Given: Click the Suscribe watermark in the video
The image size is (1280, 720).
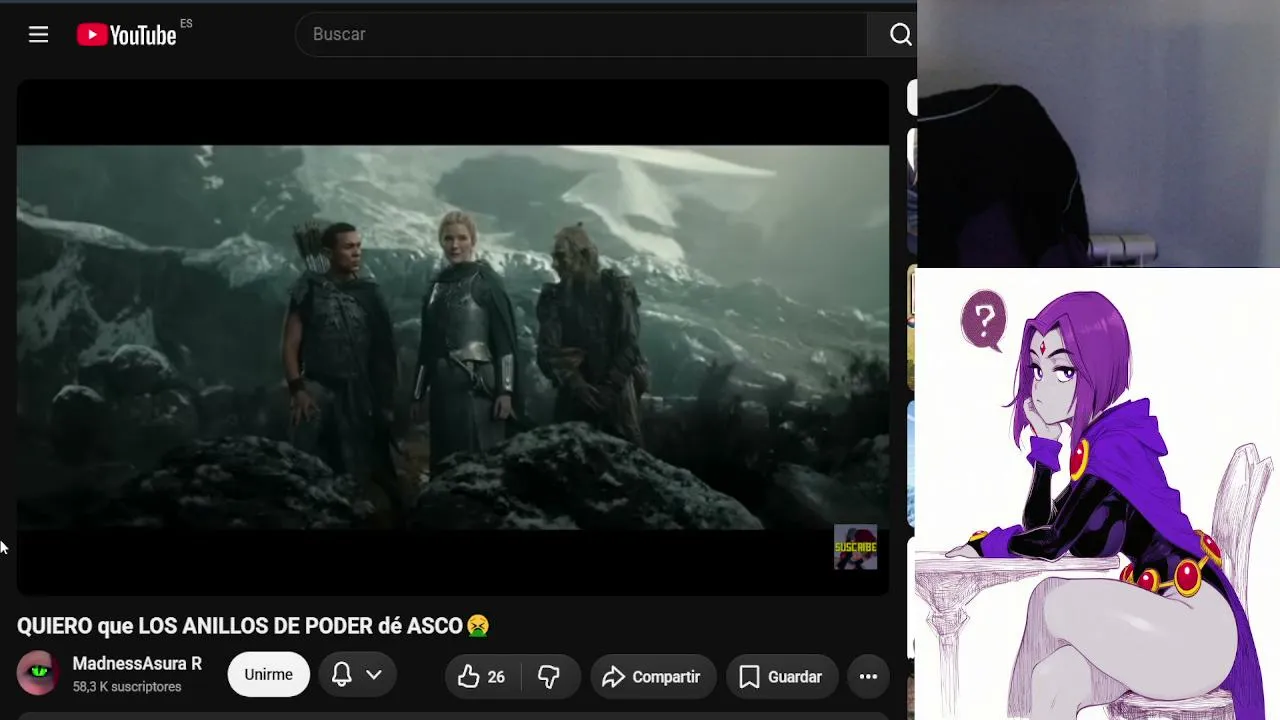Looking at the screenshot, I should [855, 547].
